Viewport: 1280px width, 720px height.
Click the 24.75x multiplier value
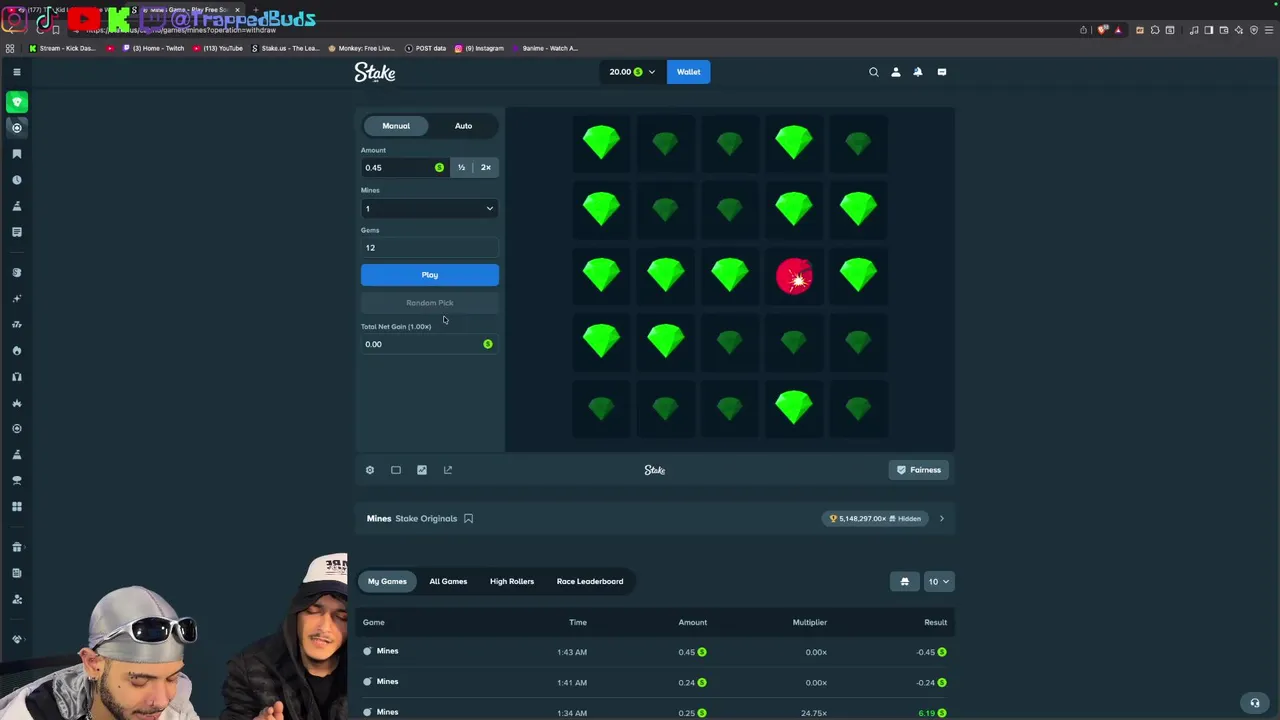[813, 713]
